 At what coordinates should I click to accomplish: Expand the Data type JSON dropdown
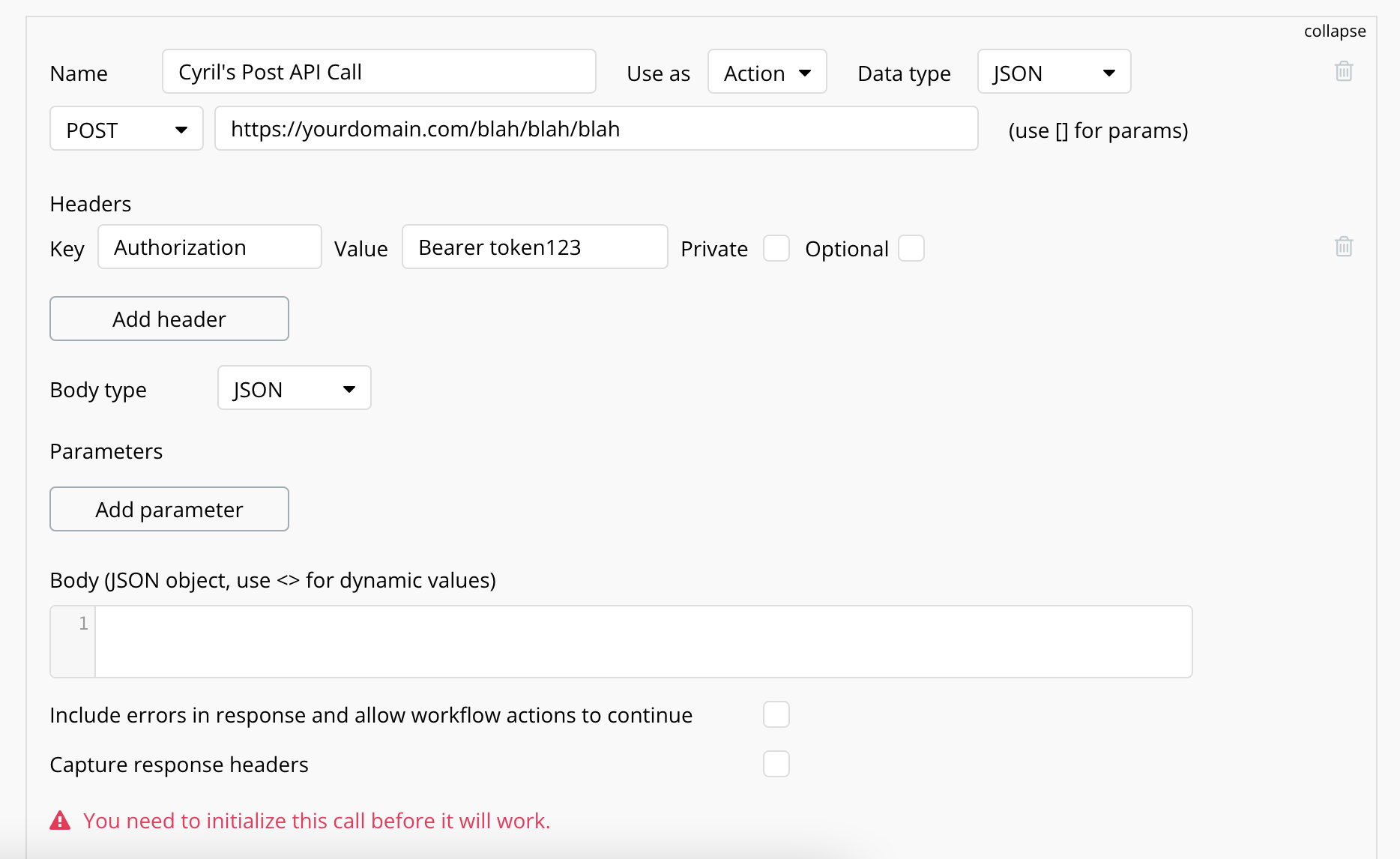click(1054, 72)
